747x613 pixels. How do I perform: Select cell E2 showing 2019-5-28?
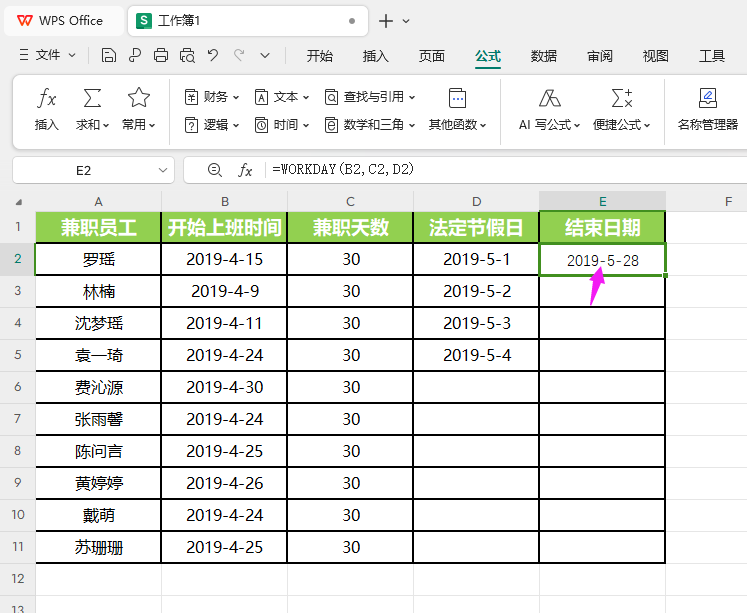pyautogui.click(x=602, y=260)
